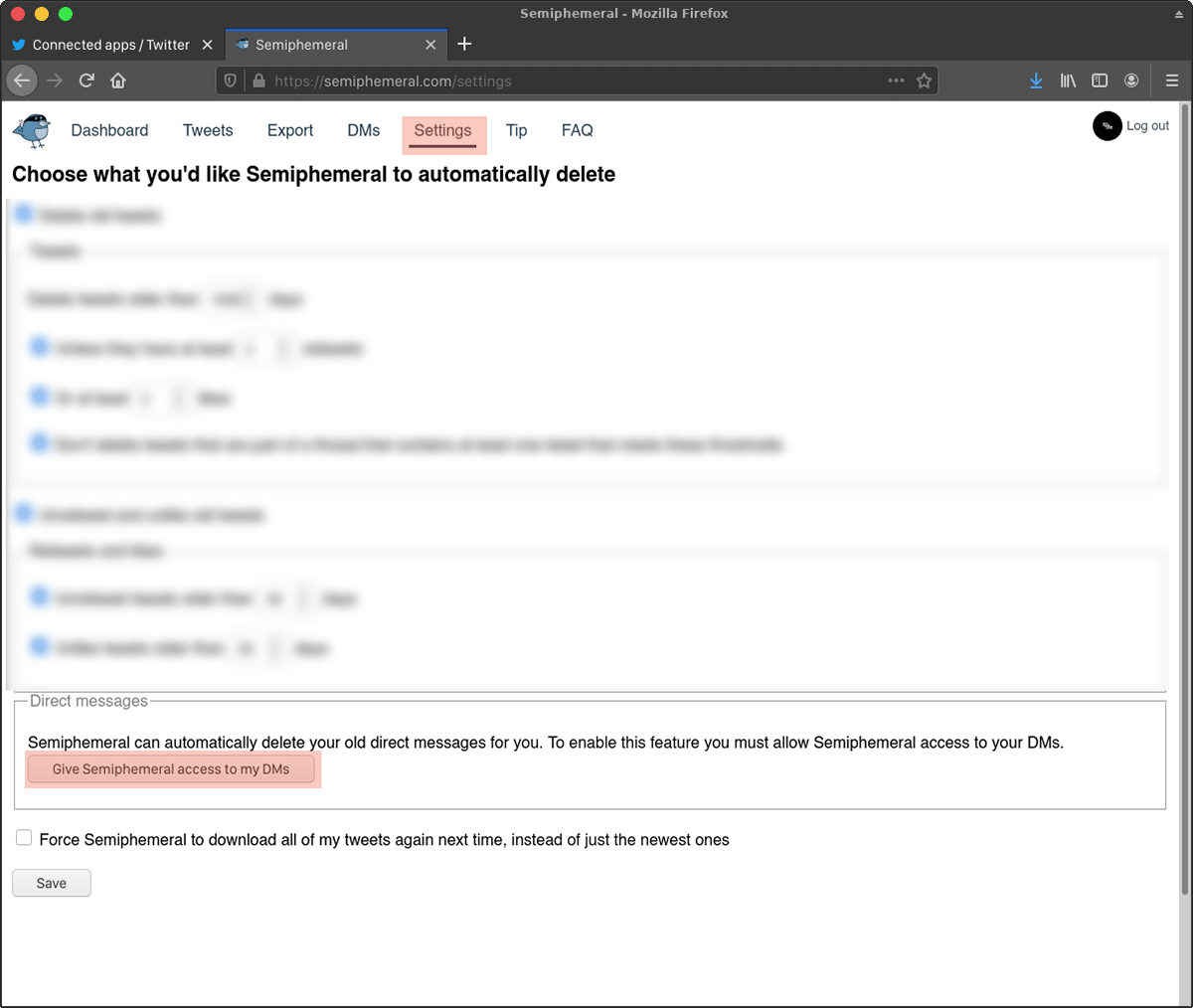Select the Semiphemeral browser tab
Image resolution: width=1193 pixels, height=1008 pixels.
[x=335, y=45]
